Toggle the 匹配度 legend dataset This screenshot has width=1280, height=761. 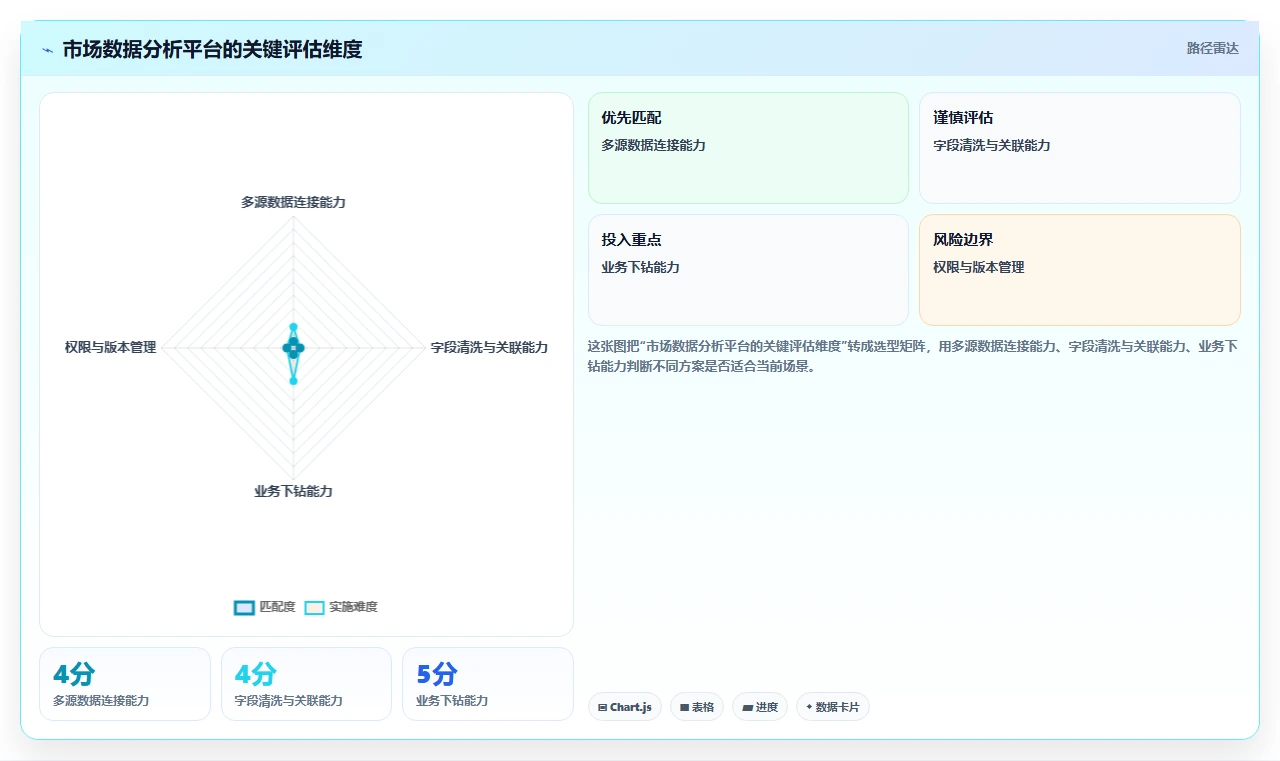(x=265, y=607)
